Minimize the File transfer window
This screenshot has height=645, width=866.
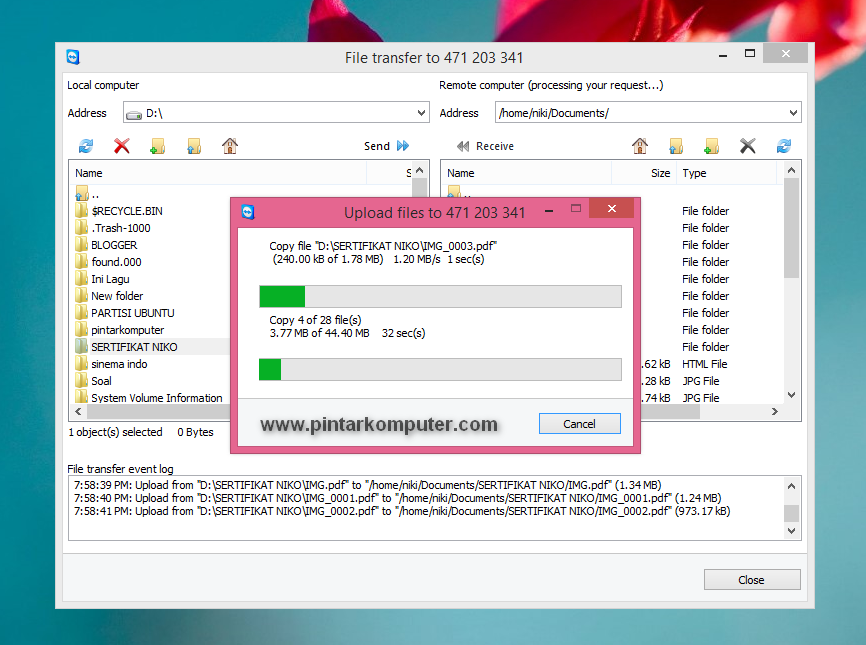click(x=722, y=55)
